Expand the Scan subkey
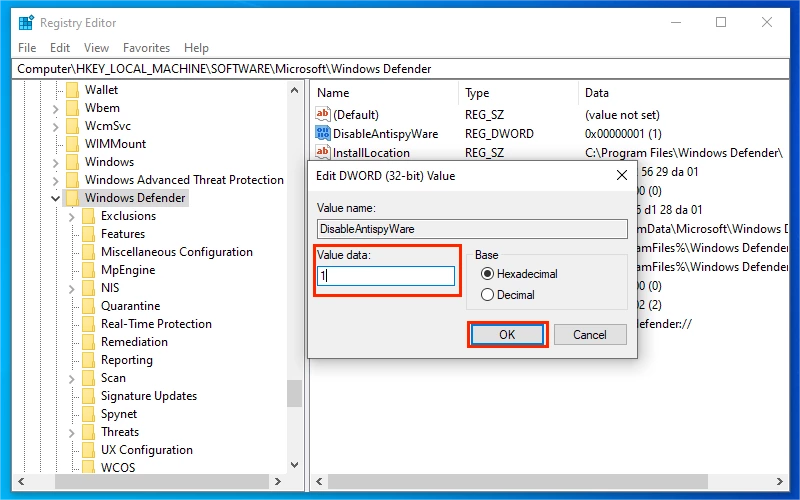 pyautogui.click(x=71, y=379)
